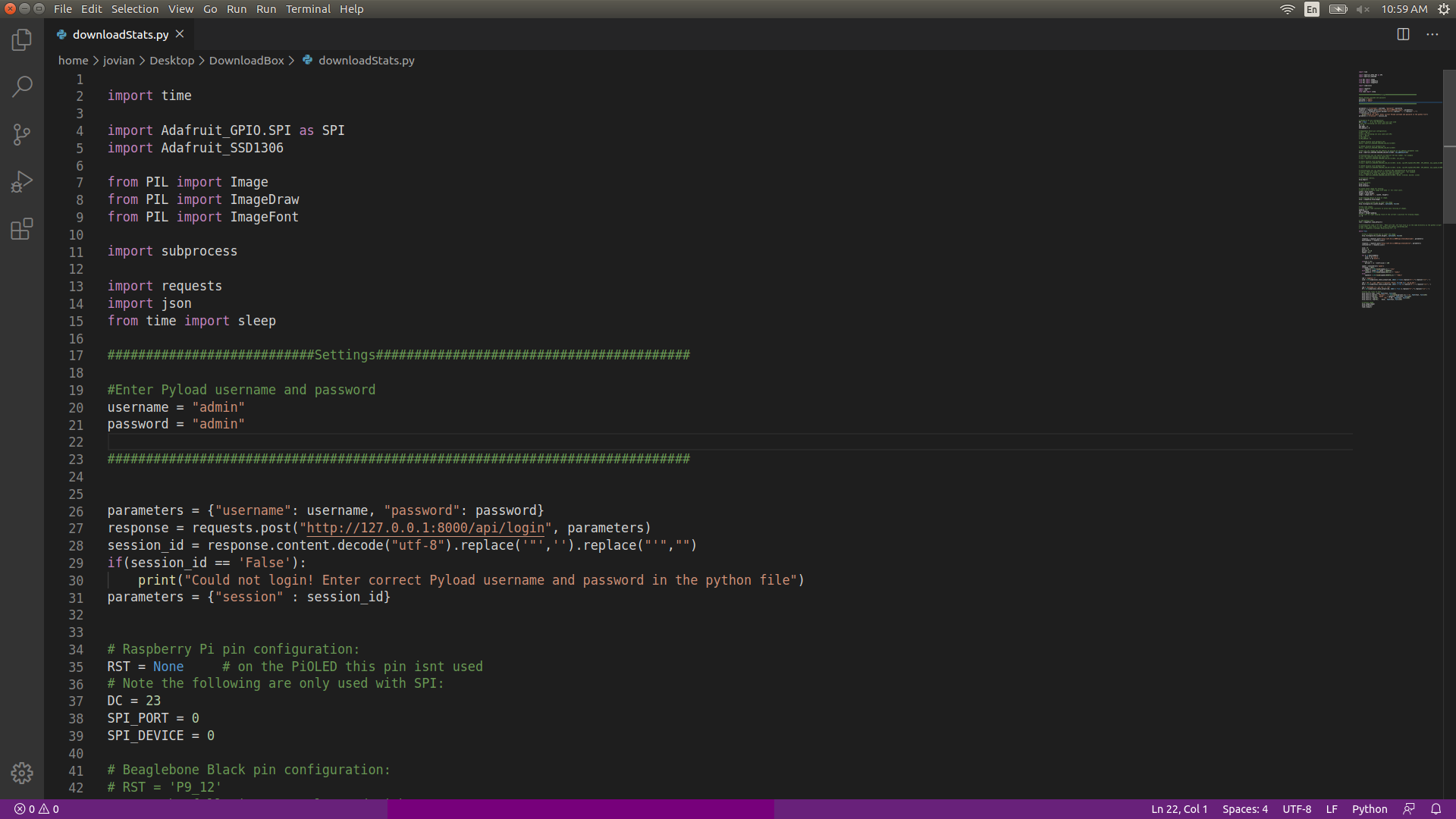This screenshot has width=1456, height=819.
Task: Open the Manage gear at sidebar bottom
Action: (22, 773)
